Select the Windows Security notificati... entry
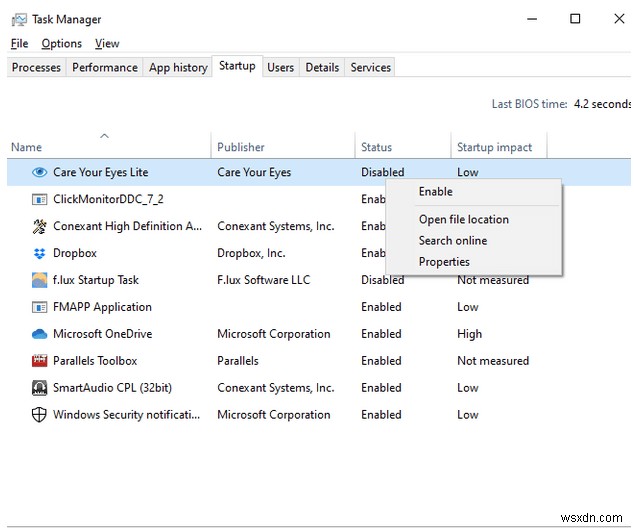This screenshot has height=528, width=634. [127, 415]
